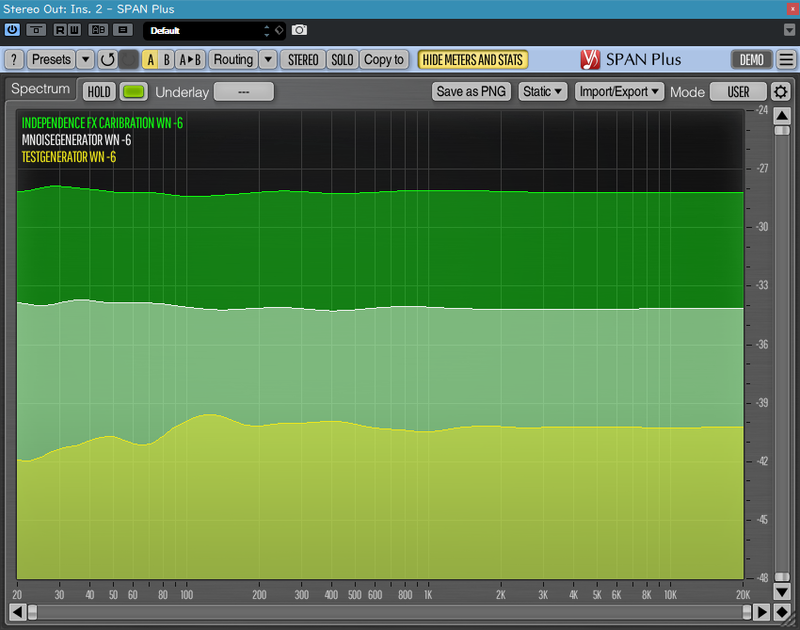Toggle the plugin bypass power button
800x630 pixels.
click(x=12, y=30)
